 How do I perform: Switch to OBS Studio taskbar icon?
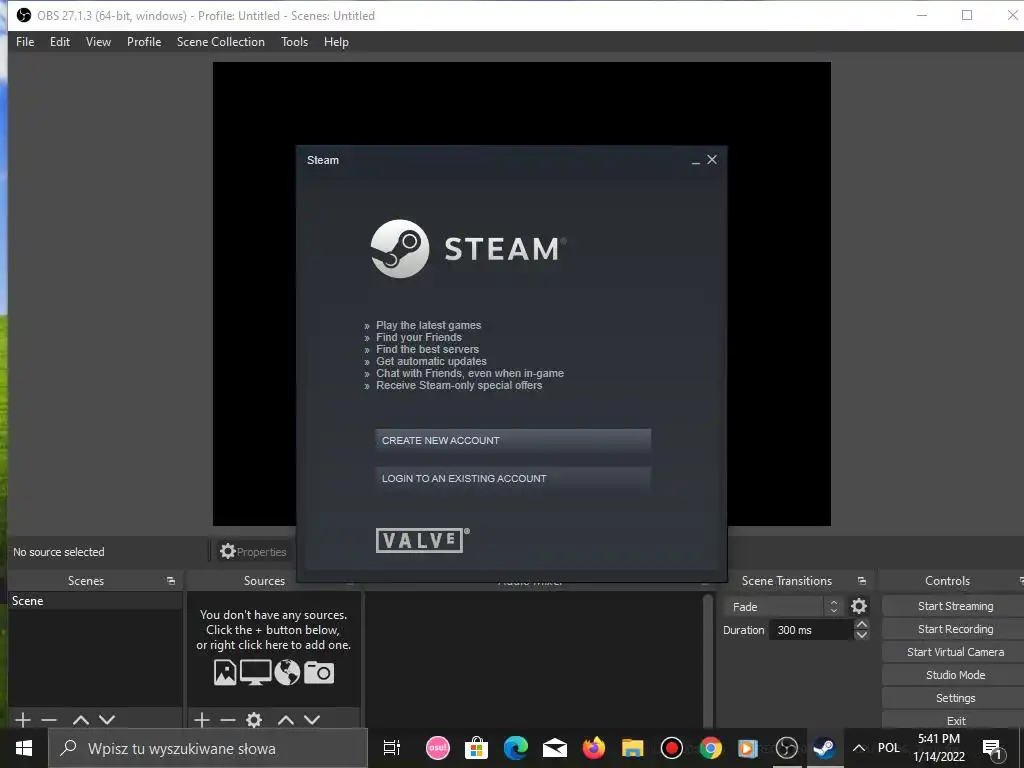(786, 748)
